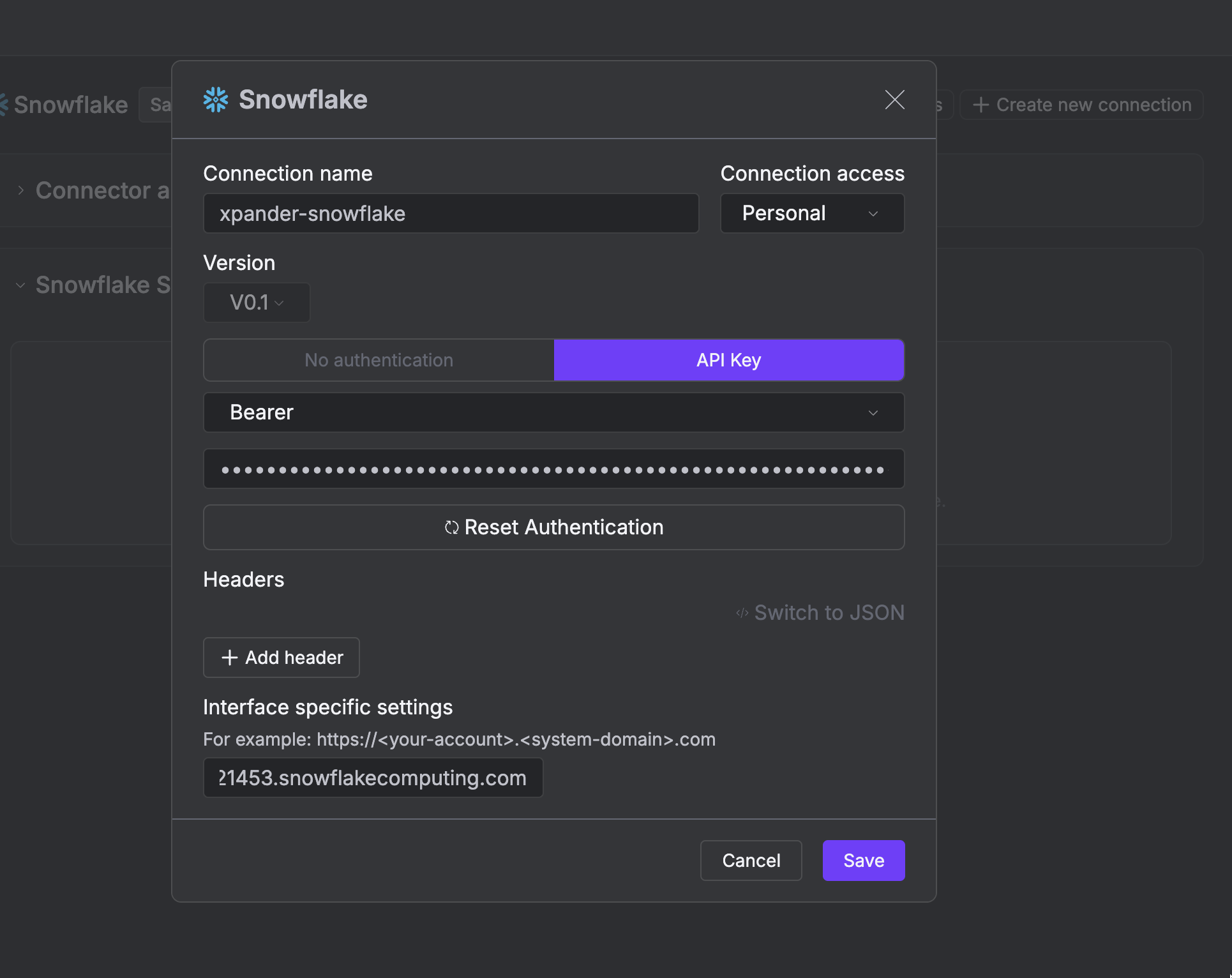
Task: Click the plus icon on Add header
Action: point(230,658)
